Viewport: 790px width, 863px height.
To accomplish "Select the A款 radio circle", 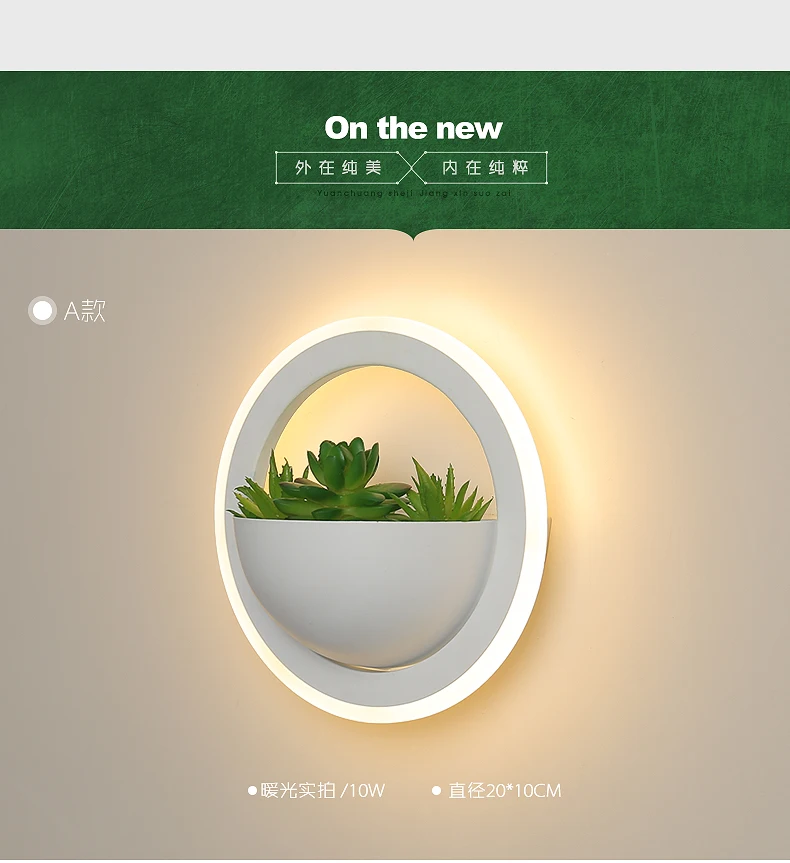I will click(x=42, y=310).
